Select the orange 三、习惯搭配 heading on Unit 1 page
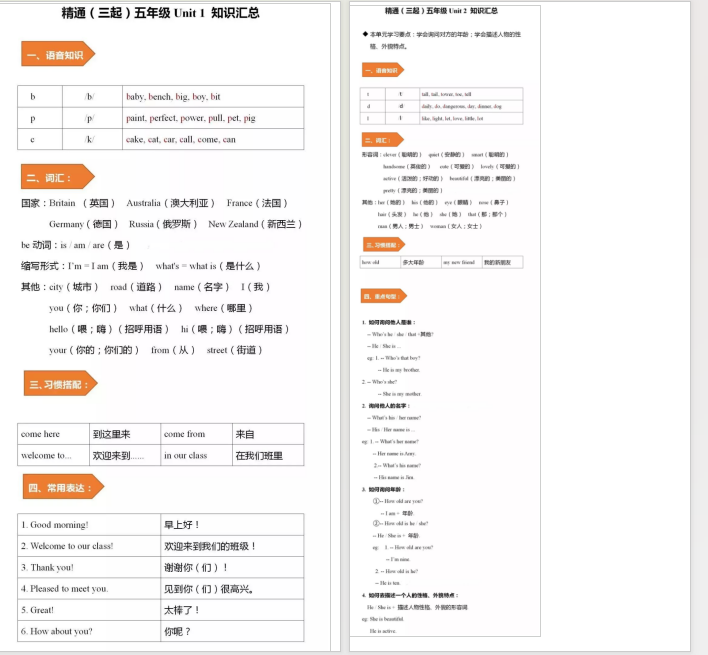Viewport: 708px width, 655px height. pos(60,384)
